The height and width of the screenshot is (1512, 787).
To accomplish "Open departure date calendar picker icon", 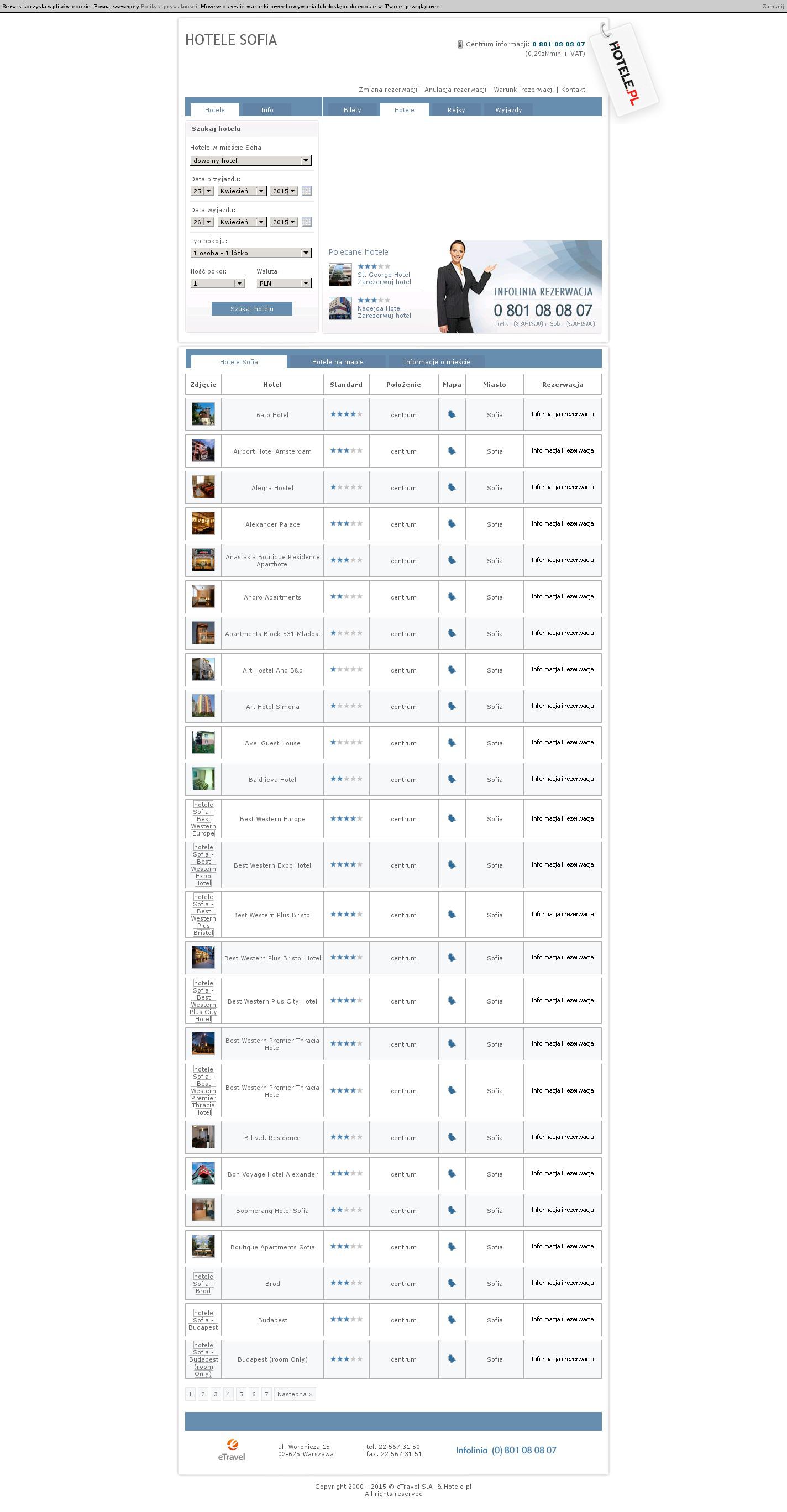I will pyautogui.click(x=306, y=222).
